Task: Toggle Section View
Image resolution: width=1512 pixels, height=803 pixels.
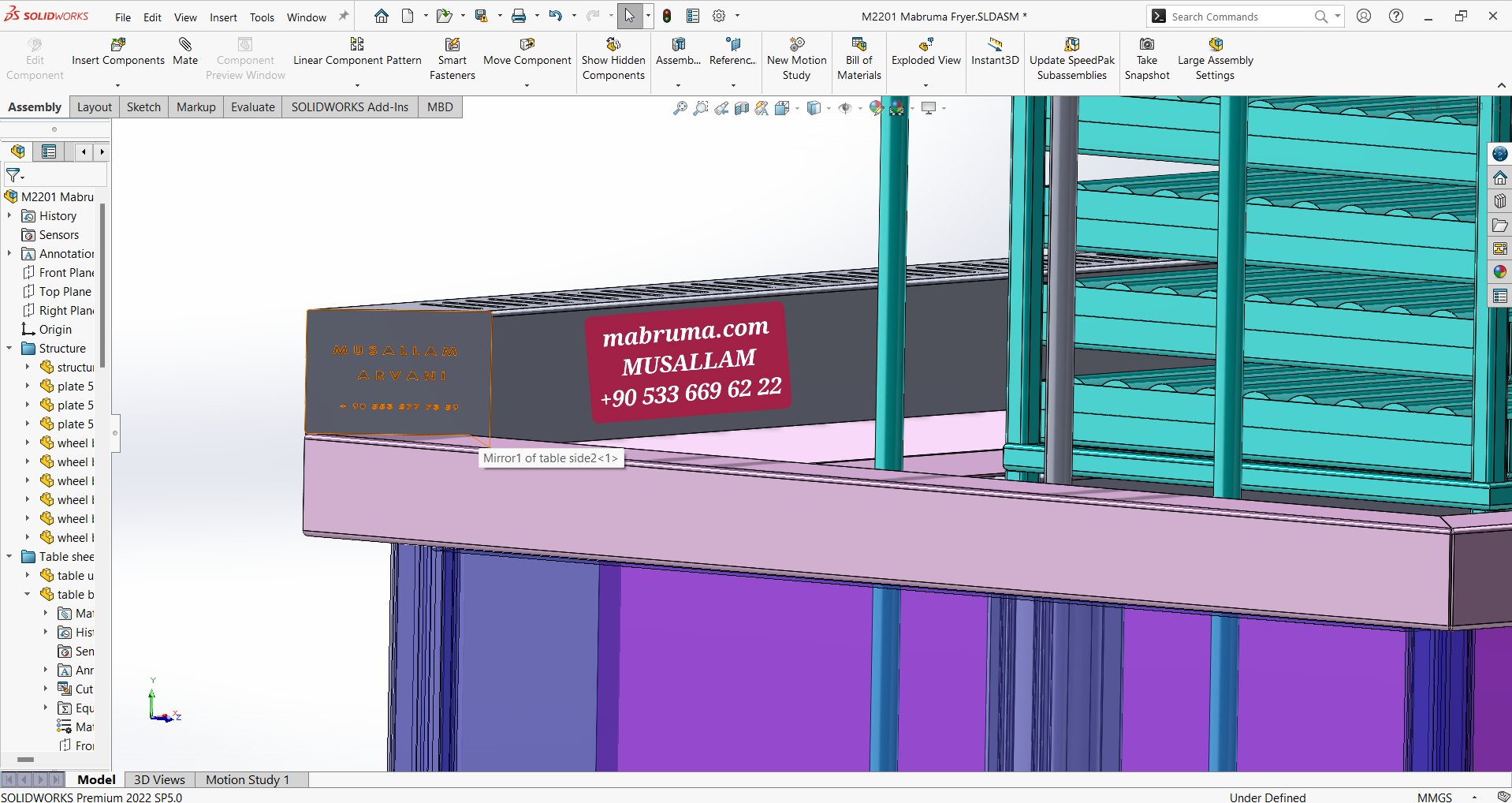Action: [742, 108]
